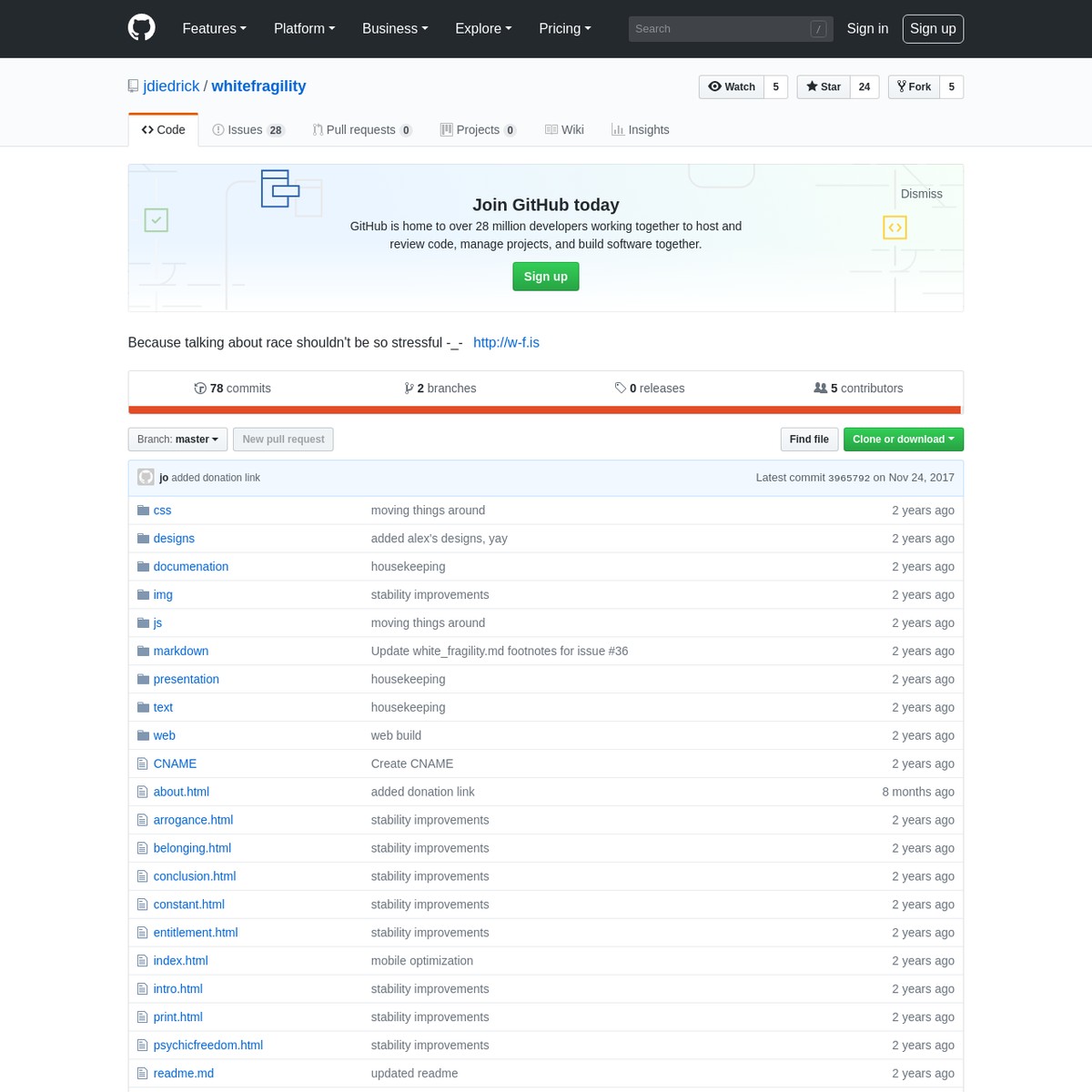Viewport: 1092px width, 1092px height.
Task: Click the commits history icon
Action: click(x=200, y=389)
